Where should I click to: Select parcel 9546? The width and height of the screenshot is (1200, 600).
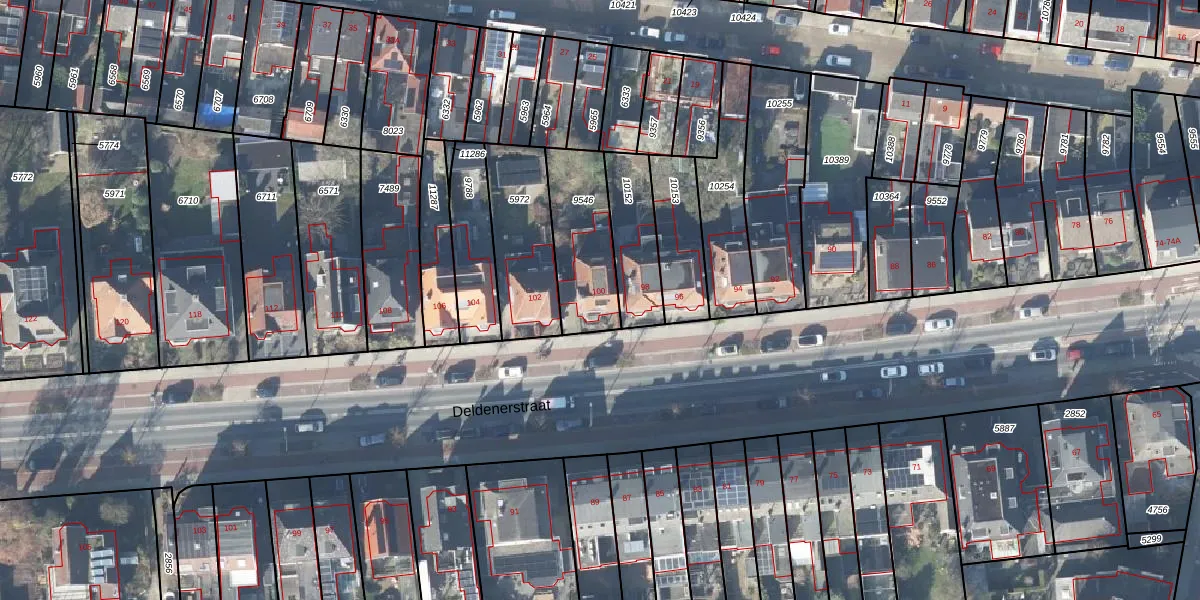coord(583,200)
